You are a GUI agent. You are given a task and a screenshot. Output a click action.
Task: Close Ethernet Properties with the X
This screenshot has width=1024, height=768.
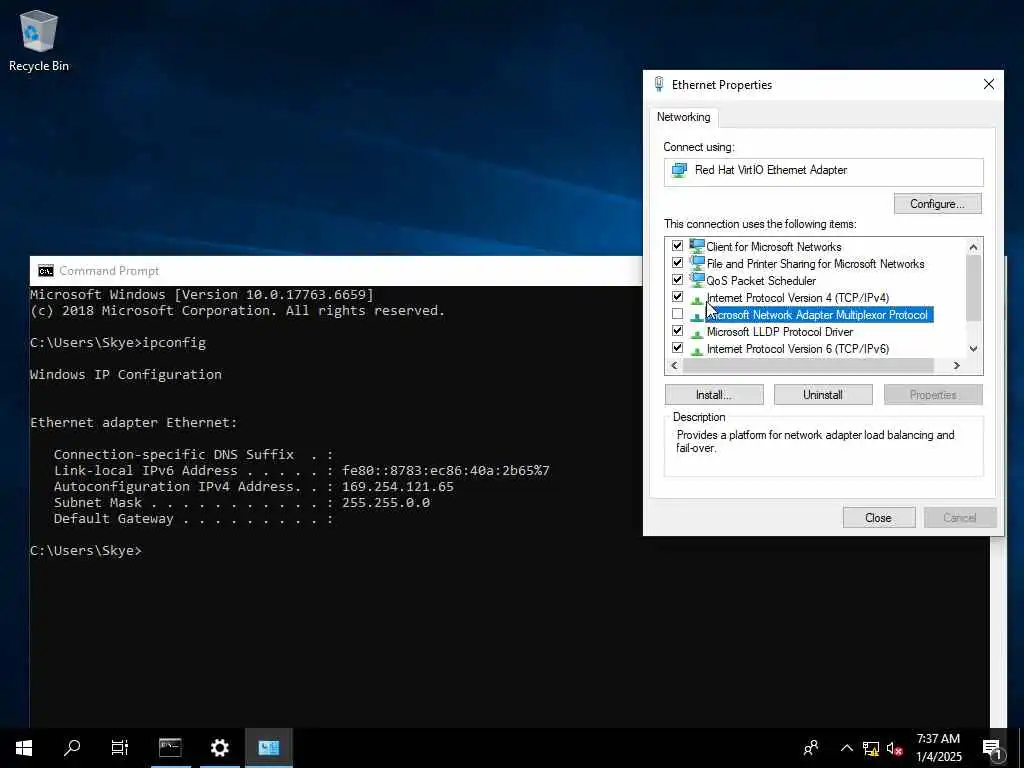click(x=989, y=84)
